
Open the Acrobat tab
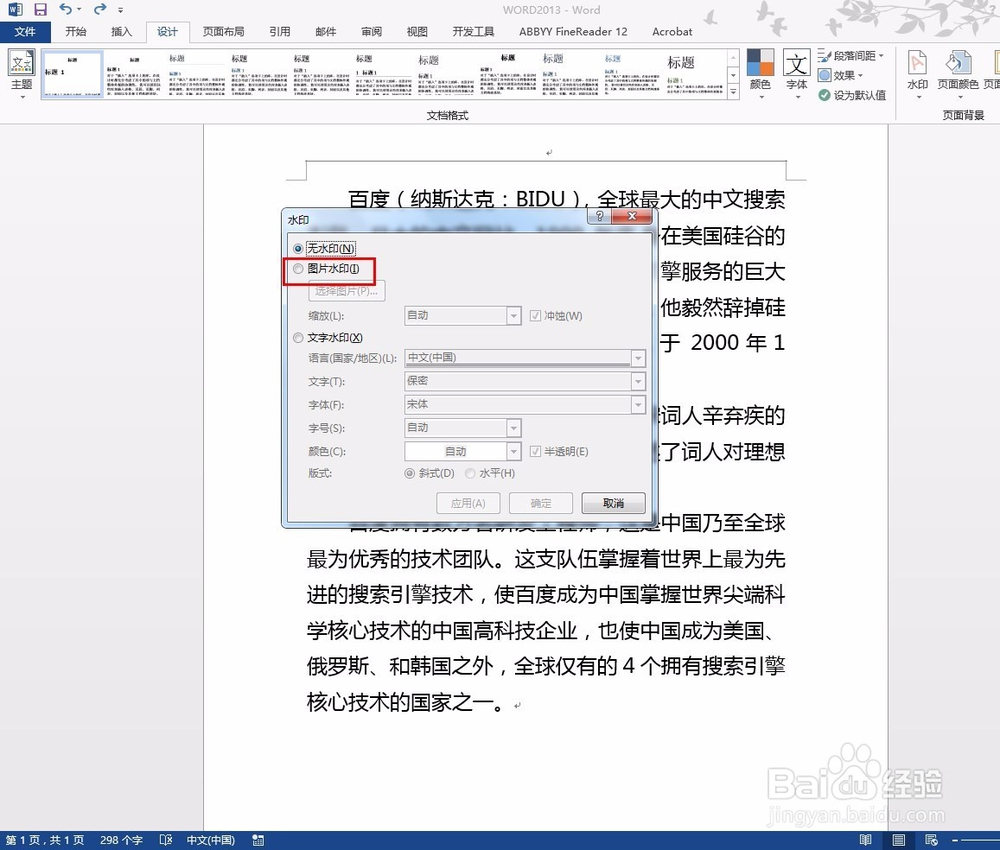(x=672, y=31)
